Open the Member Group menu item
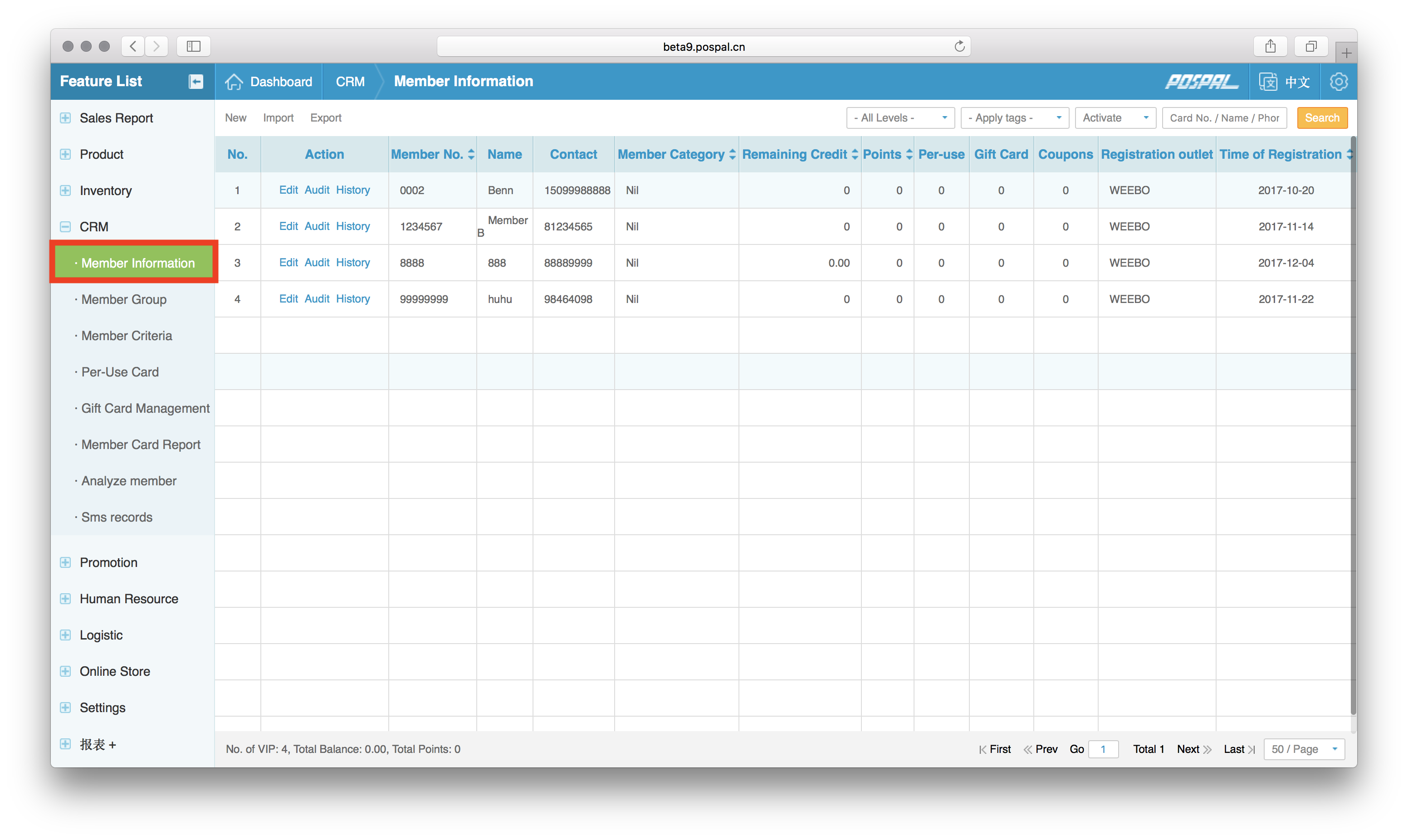The image size is (1408, 840). pos(123,299)
